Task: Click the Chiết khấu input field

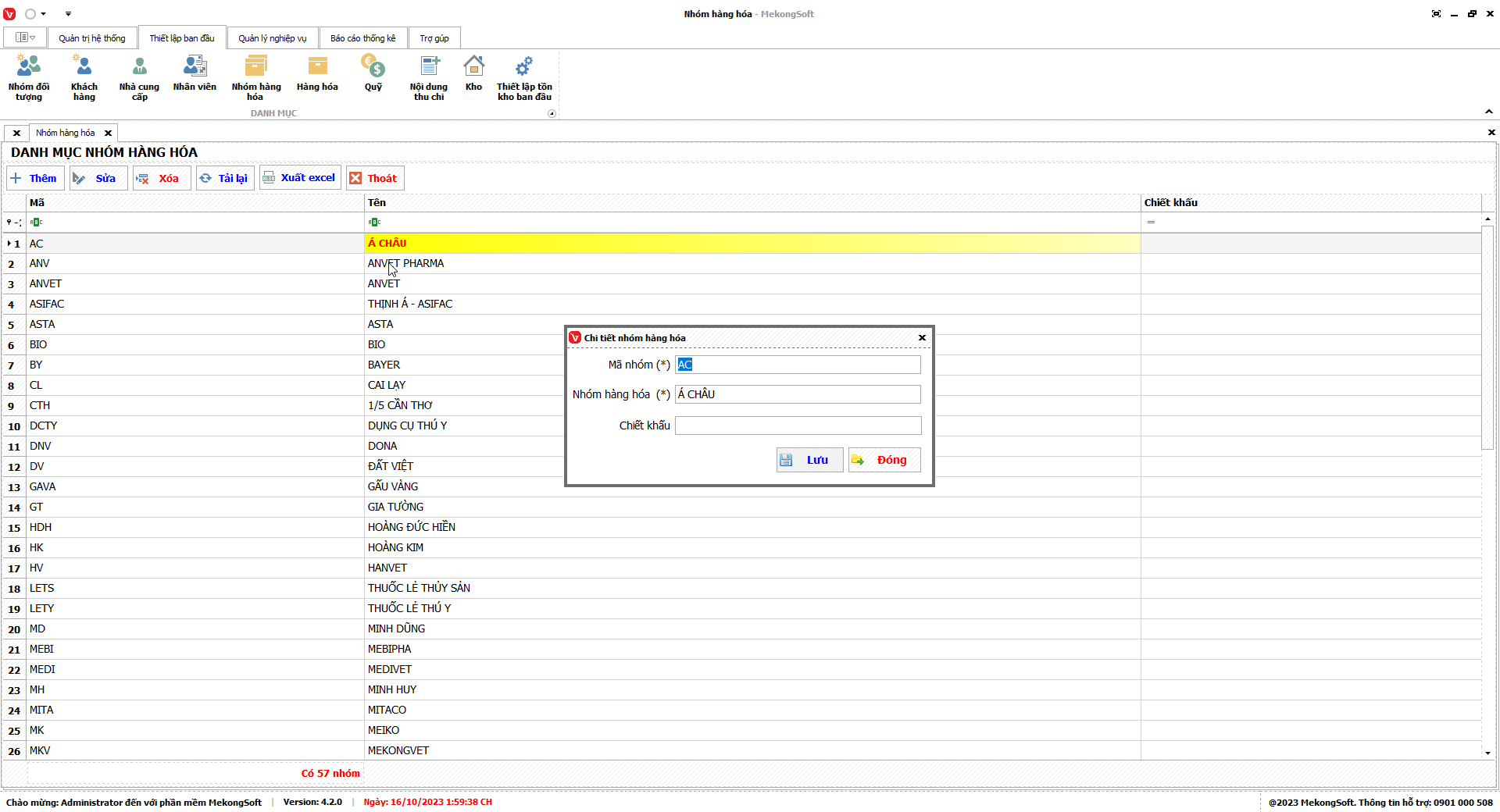Action: 798,426
